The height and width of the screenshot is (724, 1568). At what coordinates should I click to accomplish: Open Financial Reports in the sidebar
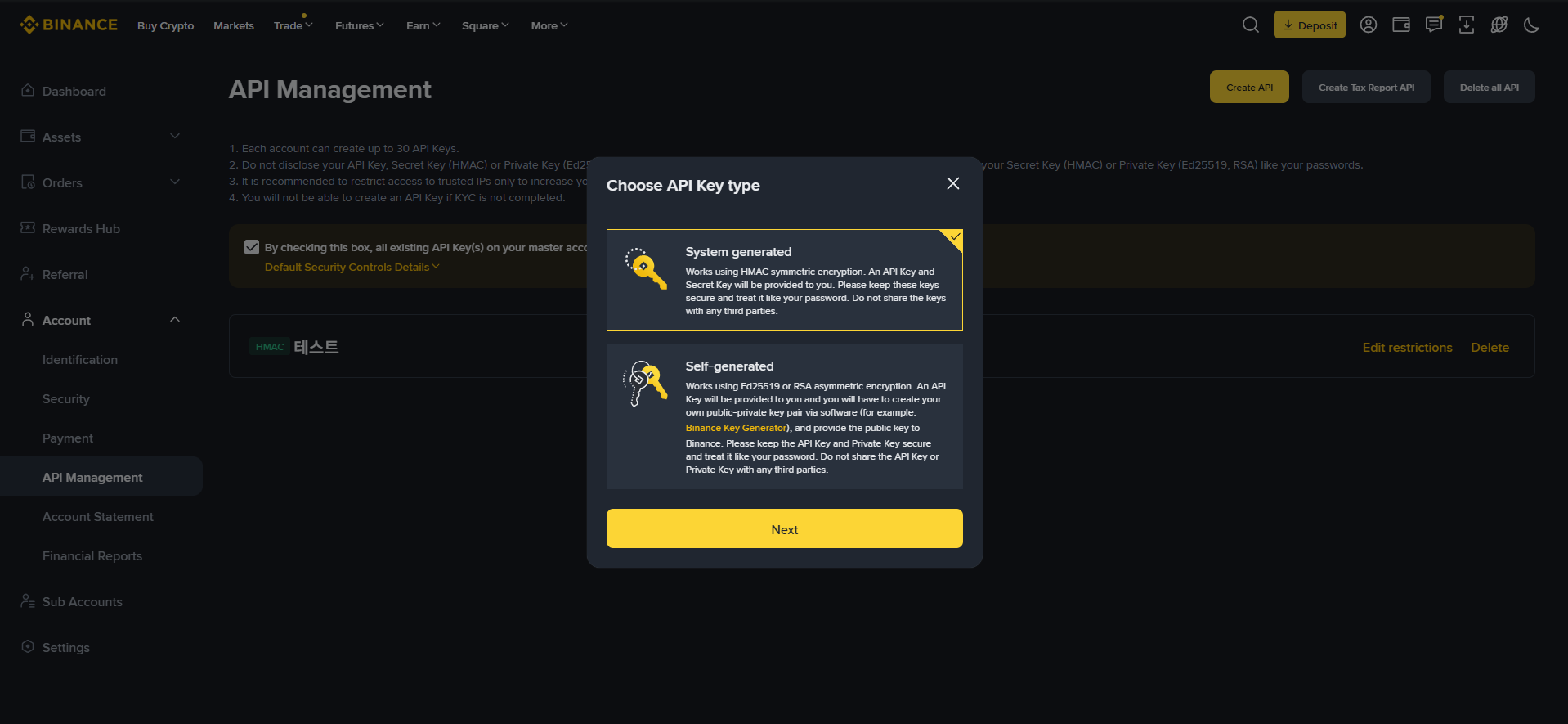(x=92, y=555)
